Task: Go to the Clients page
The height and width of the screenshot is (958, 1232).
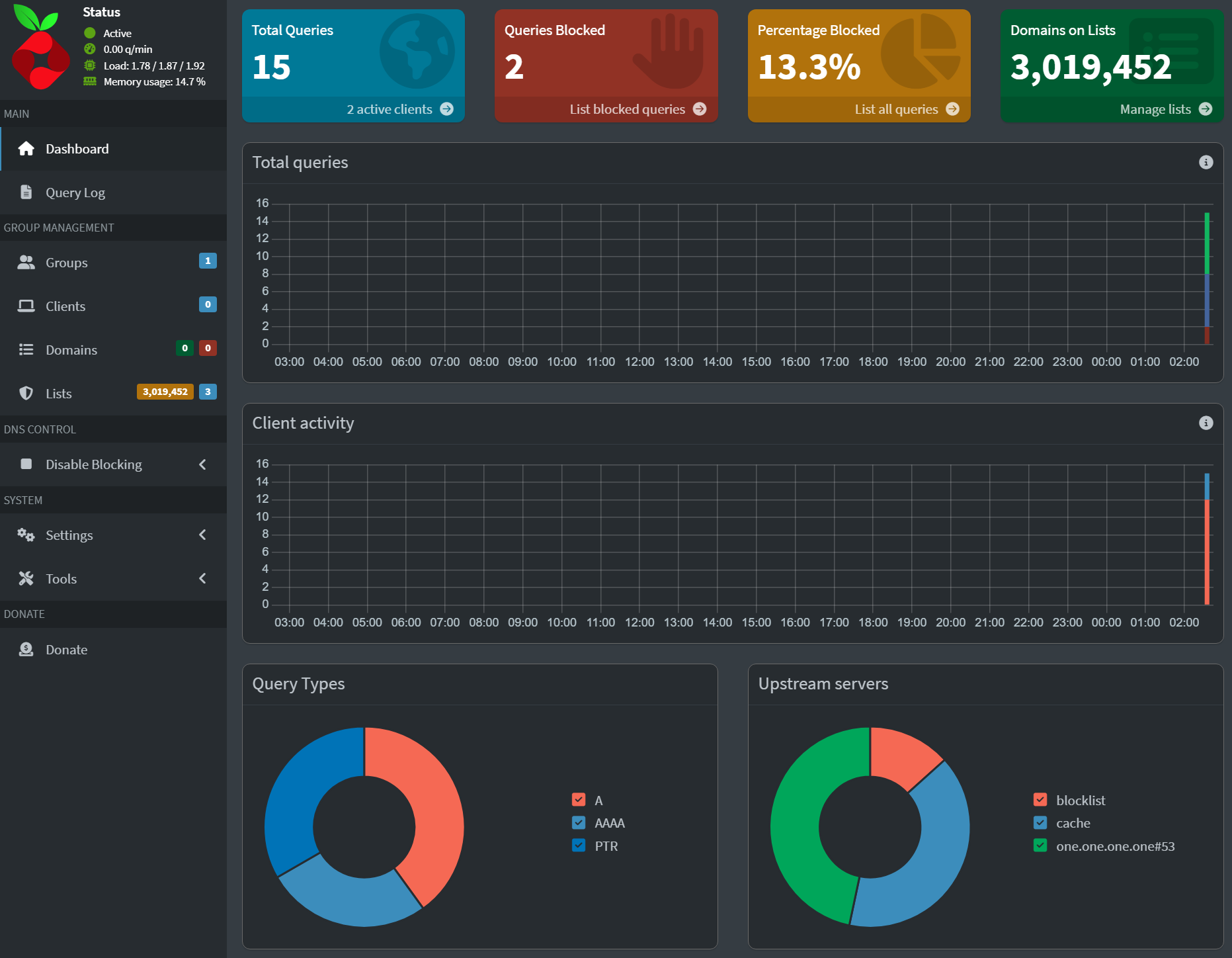Action: (114, 306)
